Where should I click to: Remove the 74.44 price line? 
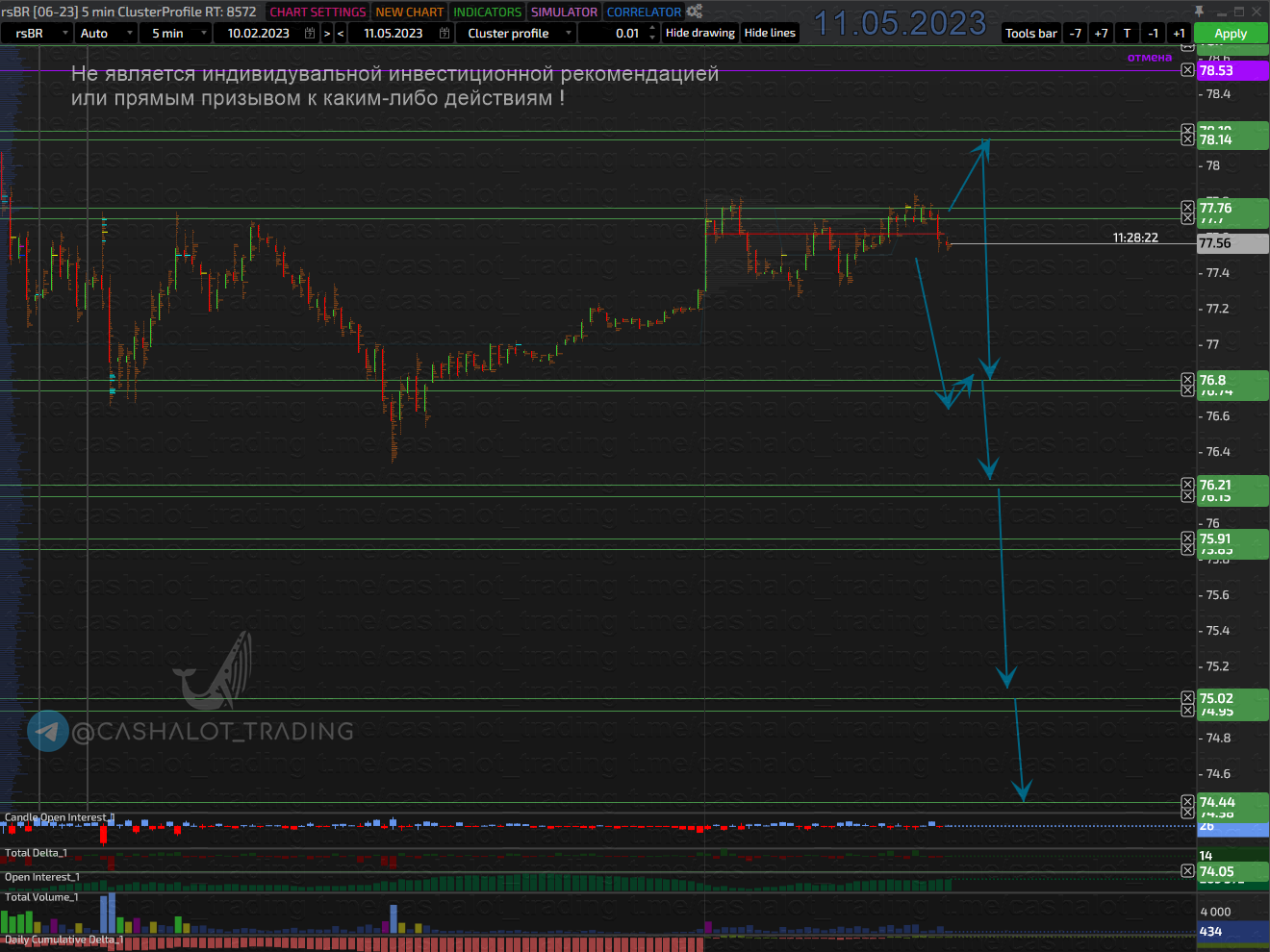pos(1187,802)
